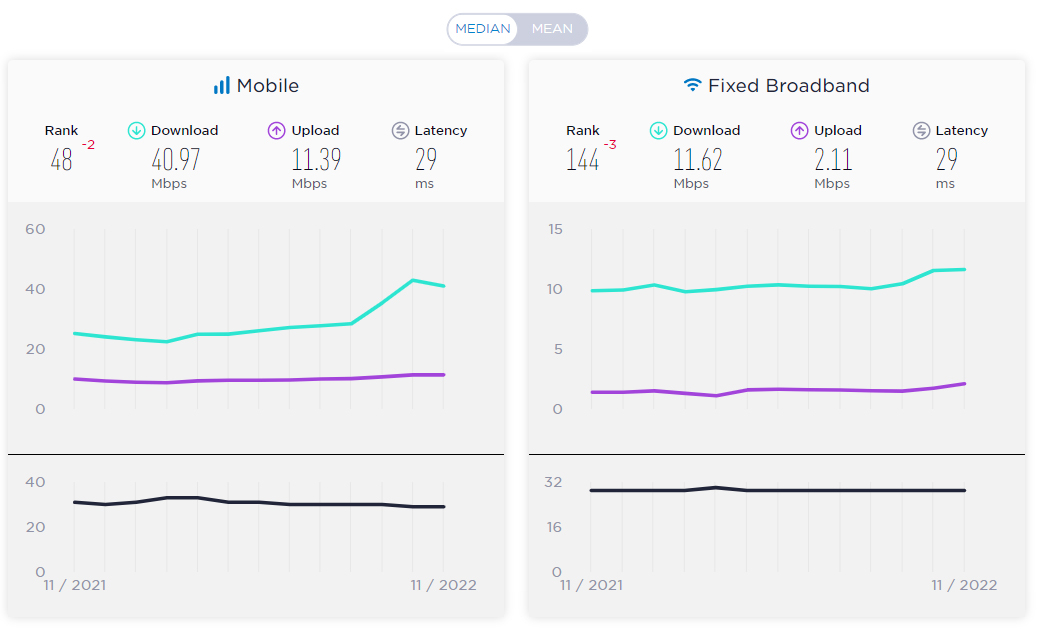Click the Fixed Broadband Upload icon

[799, 130]
